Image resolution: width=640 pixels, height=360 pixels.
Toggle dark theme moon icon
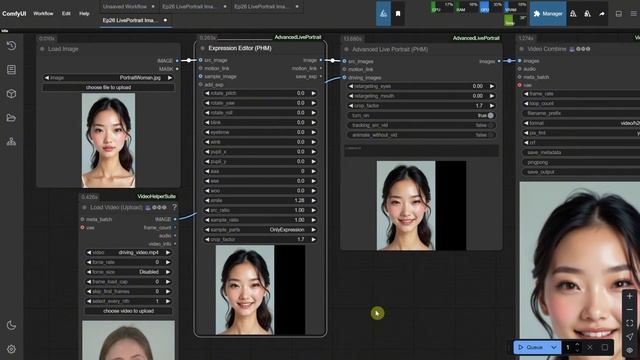click(x=11, y=325)
